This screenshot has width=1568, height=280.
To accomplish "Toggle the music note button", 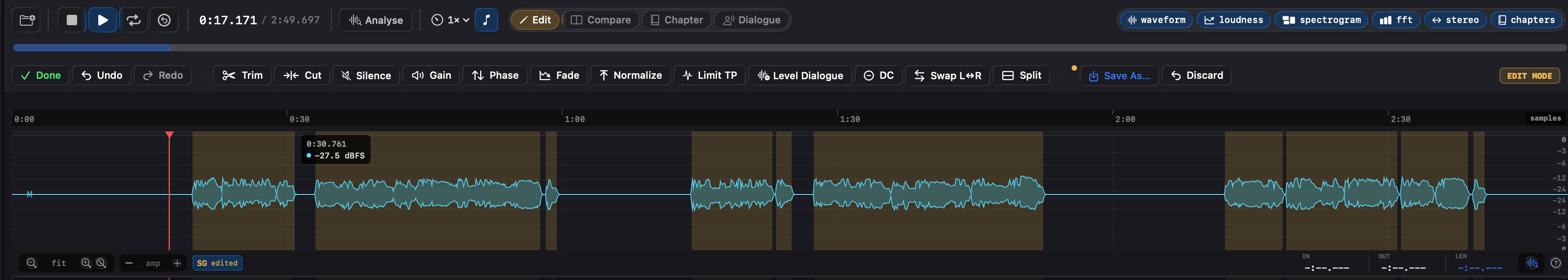I will (486, 20).
